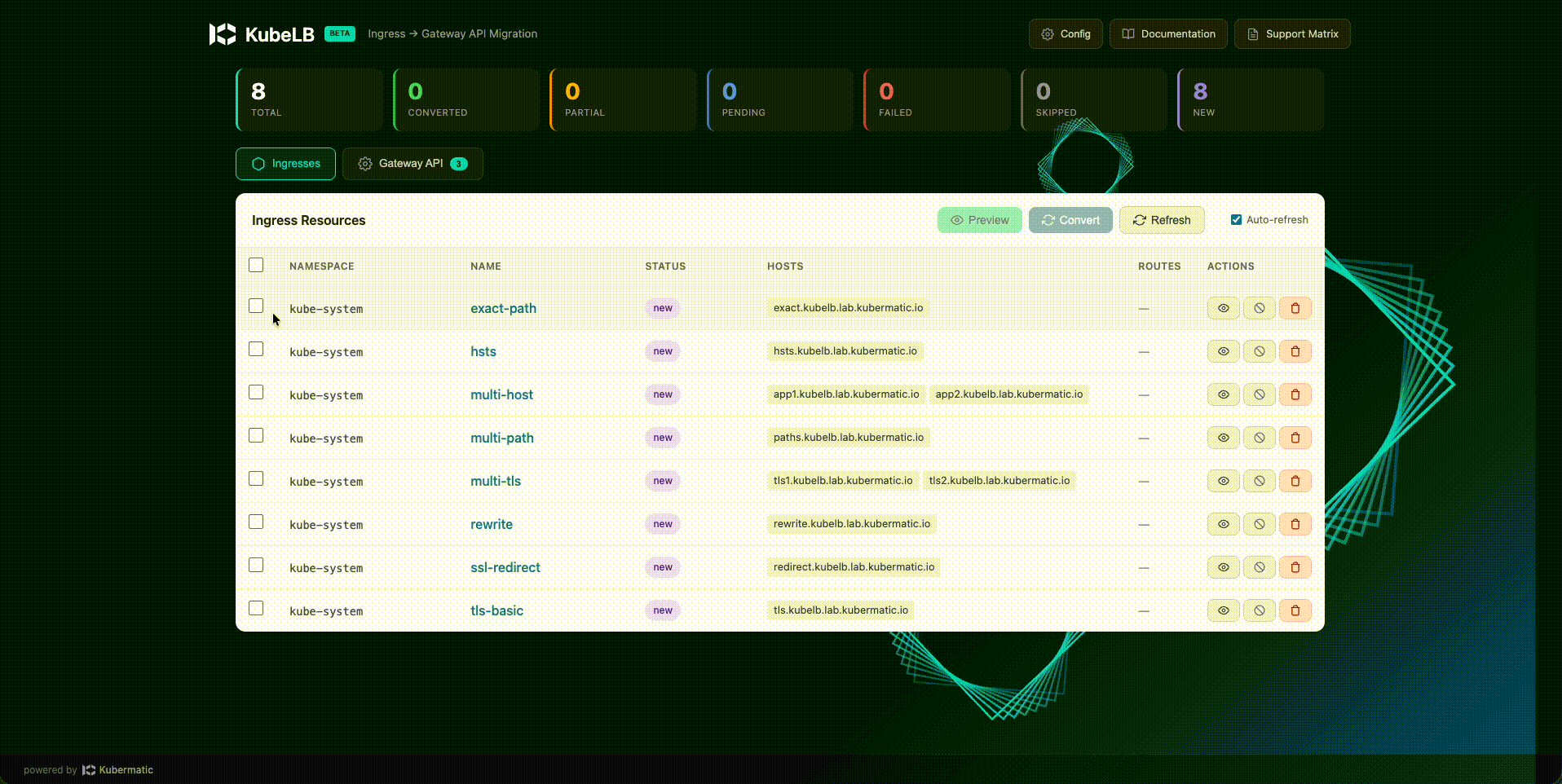Open the Support Matrix
Viewport: 1562px width, 784px height.
pos(1292,33)
